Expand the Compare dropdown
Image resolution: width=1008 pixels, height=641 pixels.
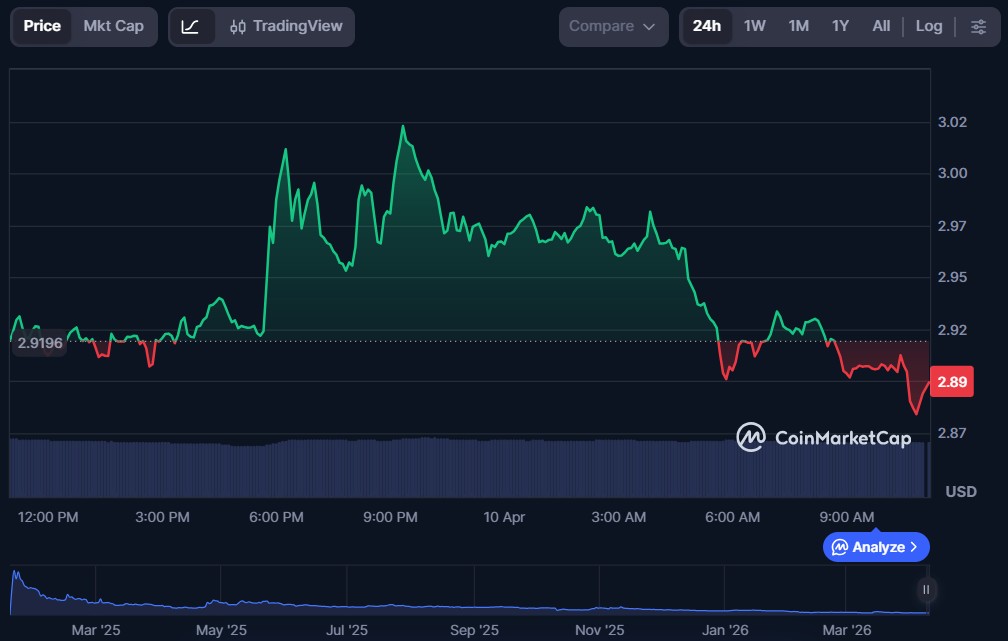(x=612, y=26)
